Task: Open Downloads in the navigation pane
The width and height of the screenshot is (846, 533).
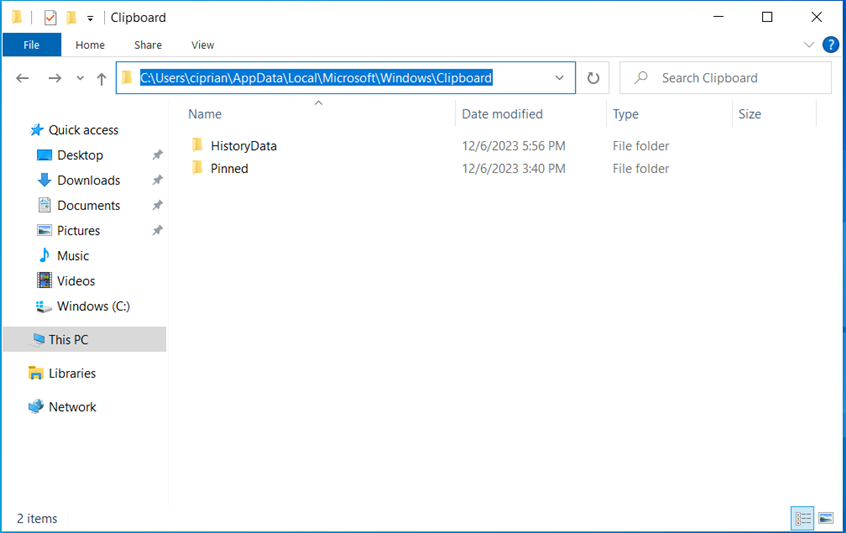Action: coord(88,180)
